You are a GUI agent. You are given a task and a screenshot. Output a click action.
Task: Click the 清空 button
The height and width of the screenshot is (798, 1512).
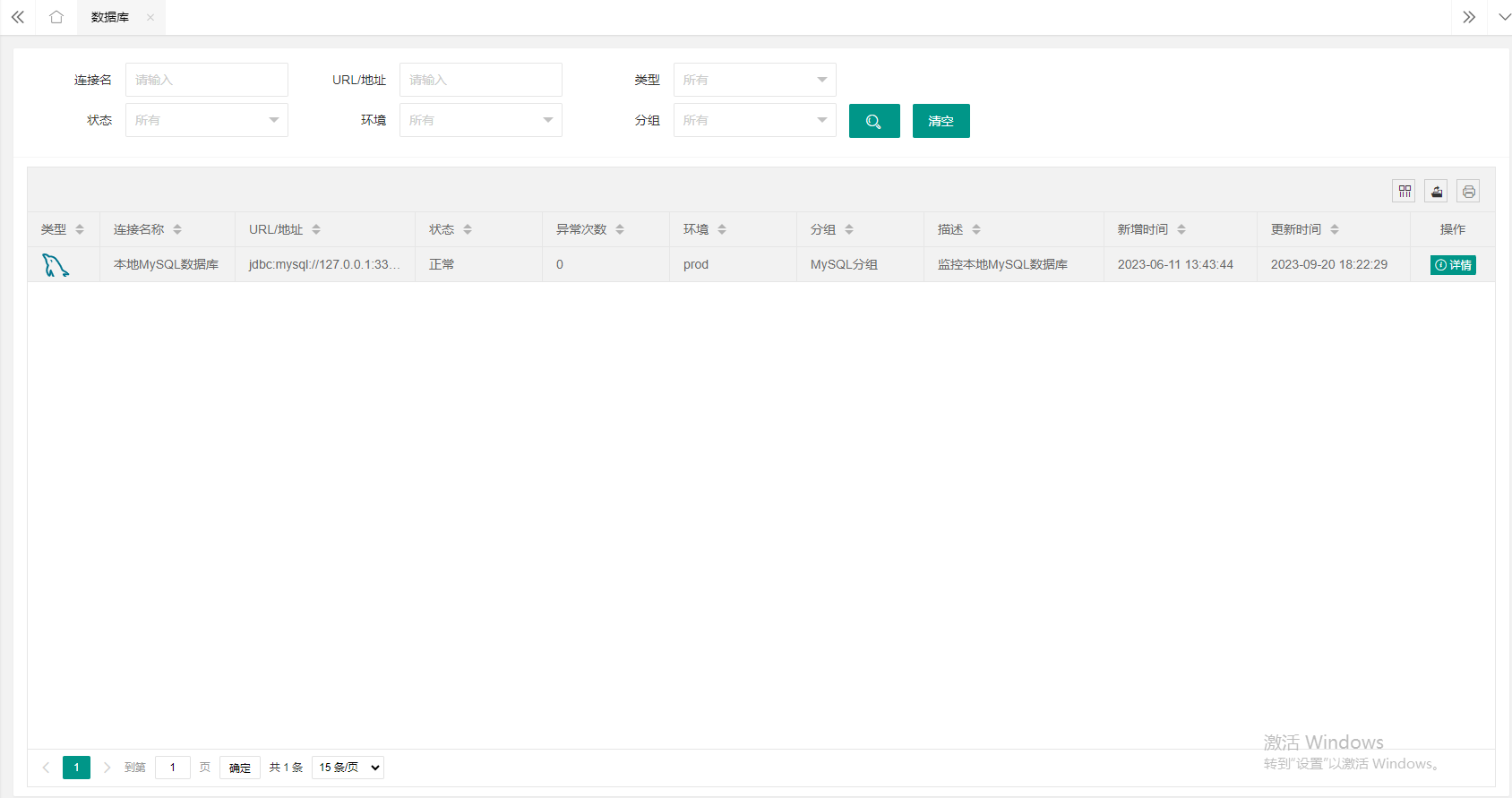tap(941, 121)
